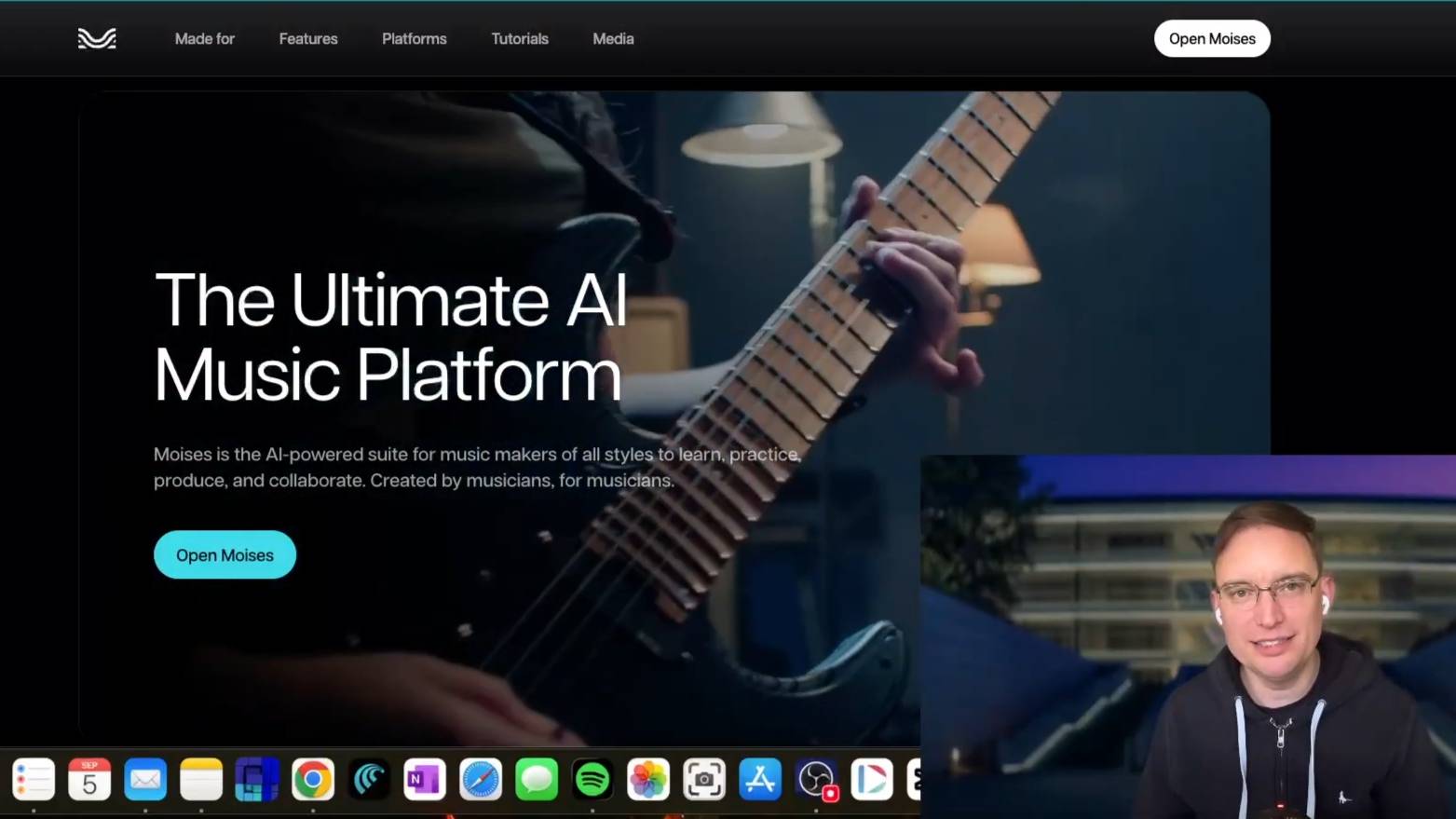The width and height of the screenshot is (1456, 819).
Task: Open OBS Studio from the dock
Action: (816, 779)
